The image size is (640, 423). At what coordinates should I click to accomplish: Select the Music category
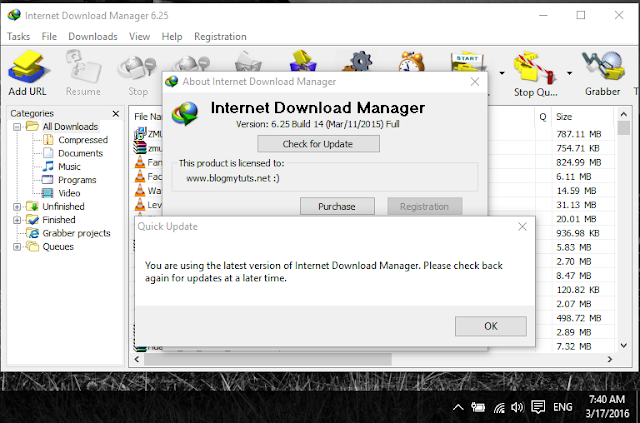pos(69,167)
